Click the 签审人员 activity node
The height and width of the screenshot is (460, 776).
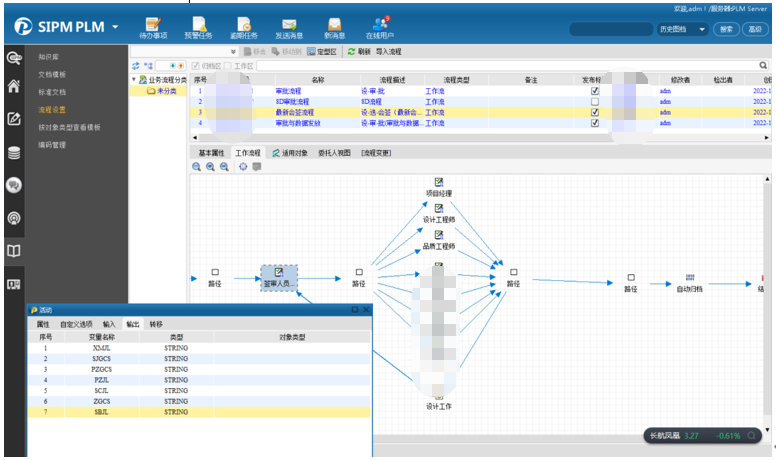pos(279,277)
